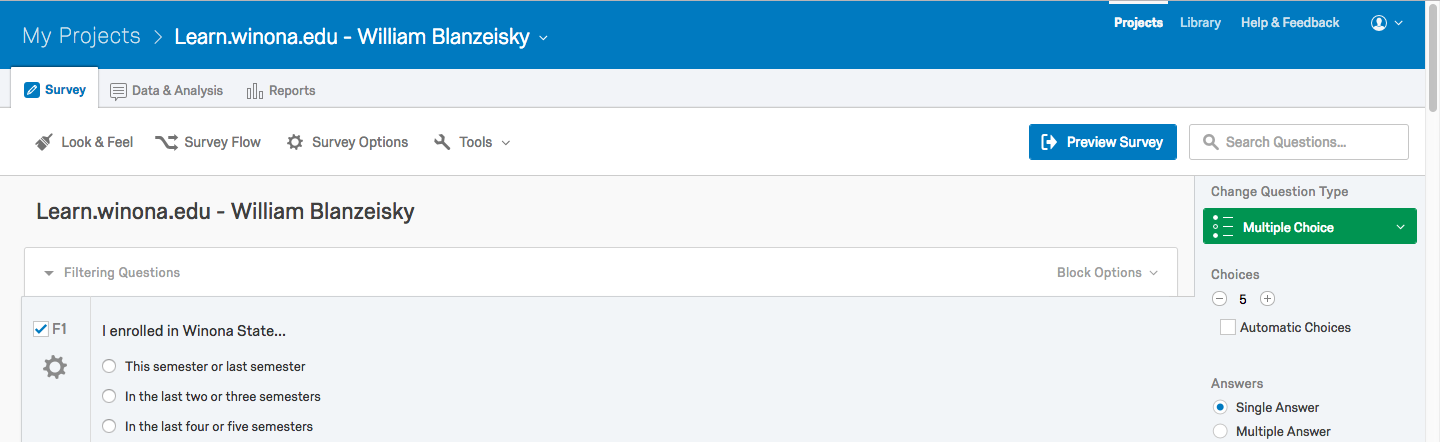Switch to the Reports tab
Screen dimensions: 1440x442
tap(281, 90)
